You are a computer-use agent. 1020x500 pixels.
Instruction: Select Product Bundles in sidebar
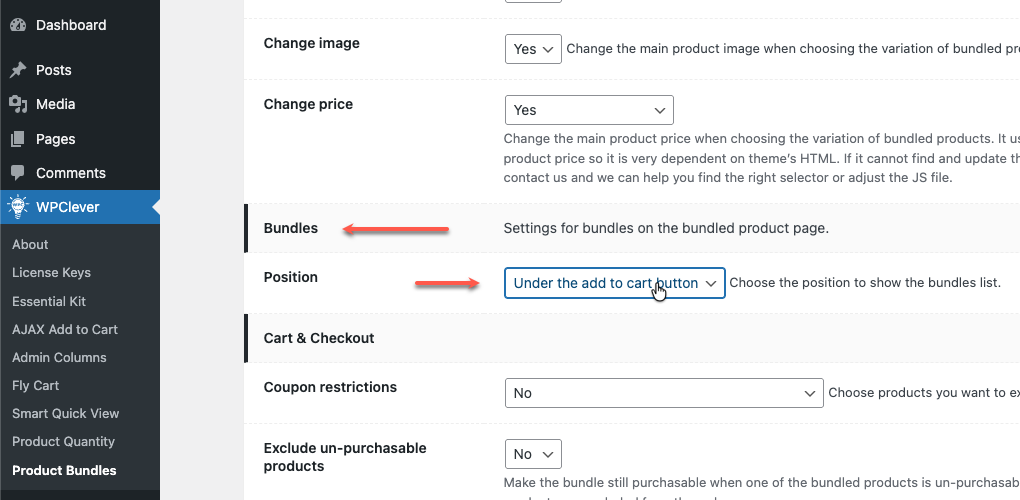(64, 470)
